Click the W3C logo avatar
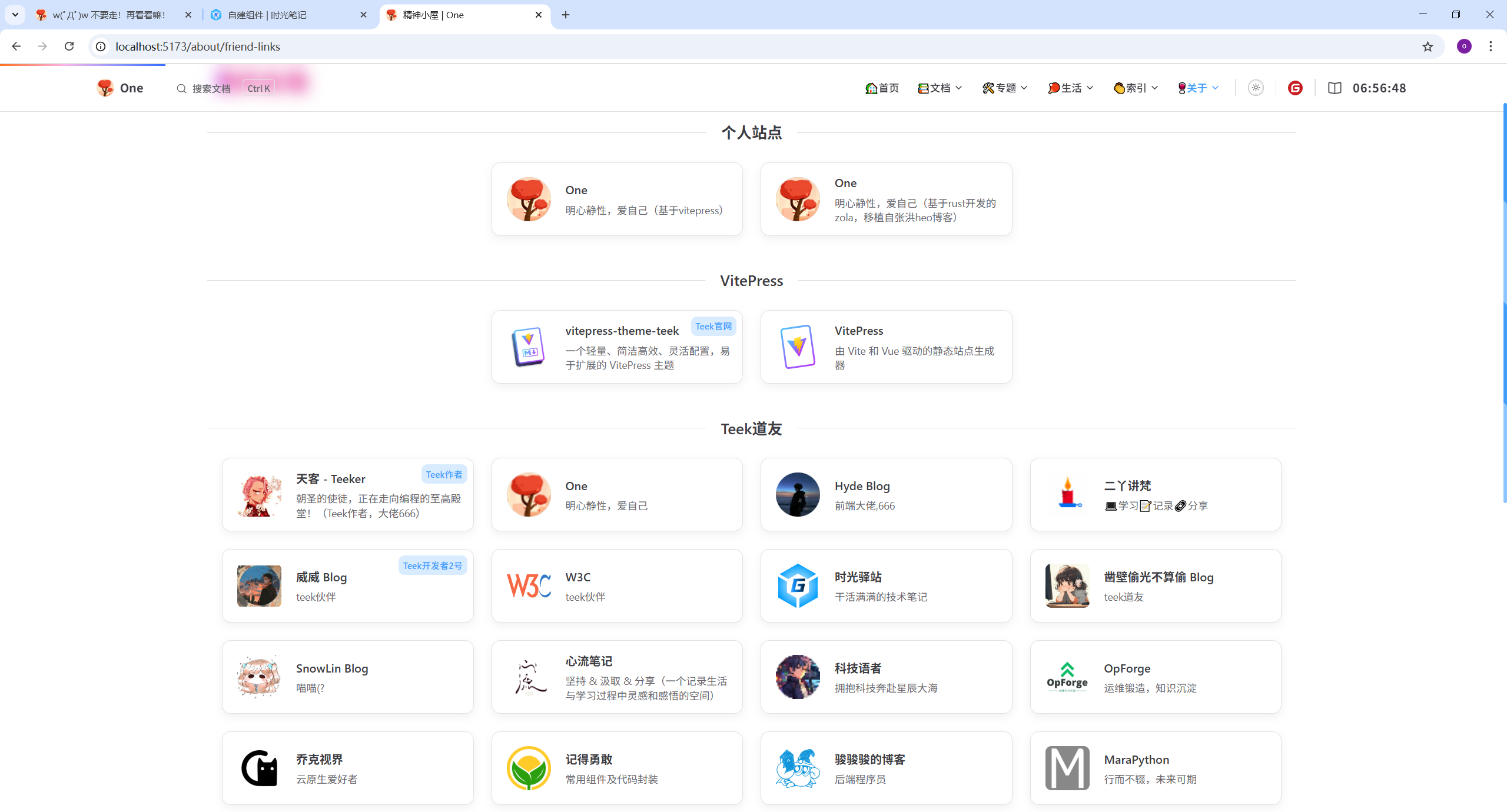The width and height of the screenshot is (1507, 812). 529,585
